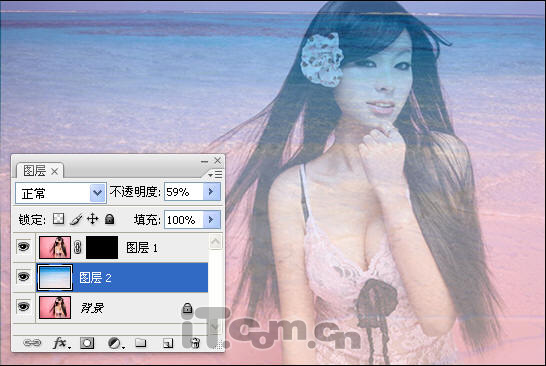Create a new layer group folder

tap(141, 343)
